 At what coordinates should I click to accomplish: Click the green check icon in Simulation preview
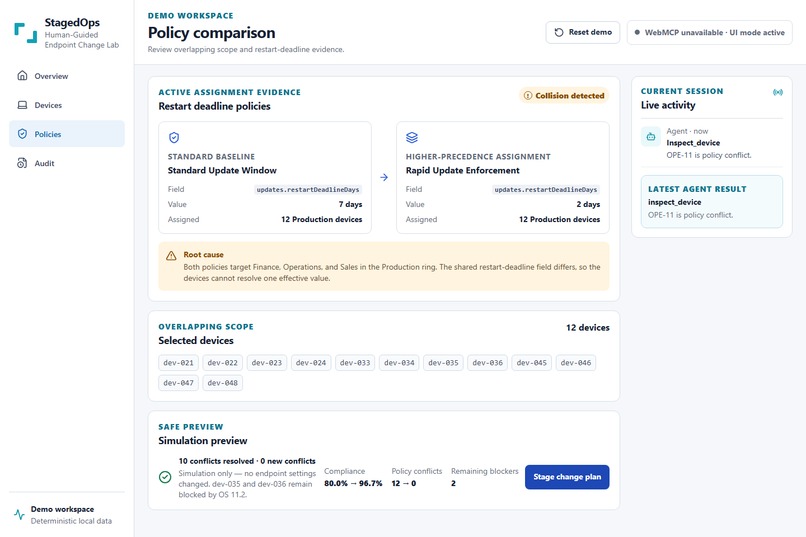(x=165, y=477)
